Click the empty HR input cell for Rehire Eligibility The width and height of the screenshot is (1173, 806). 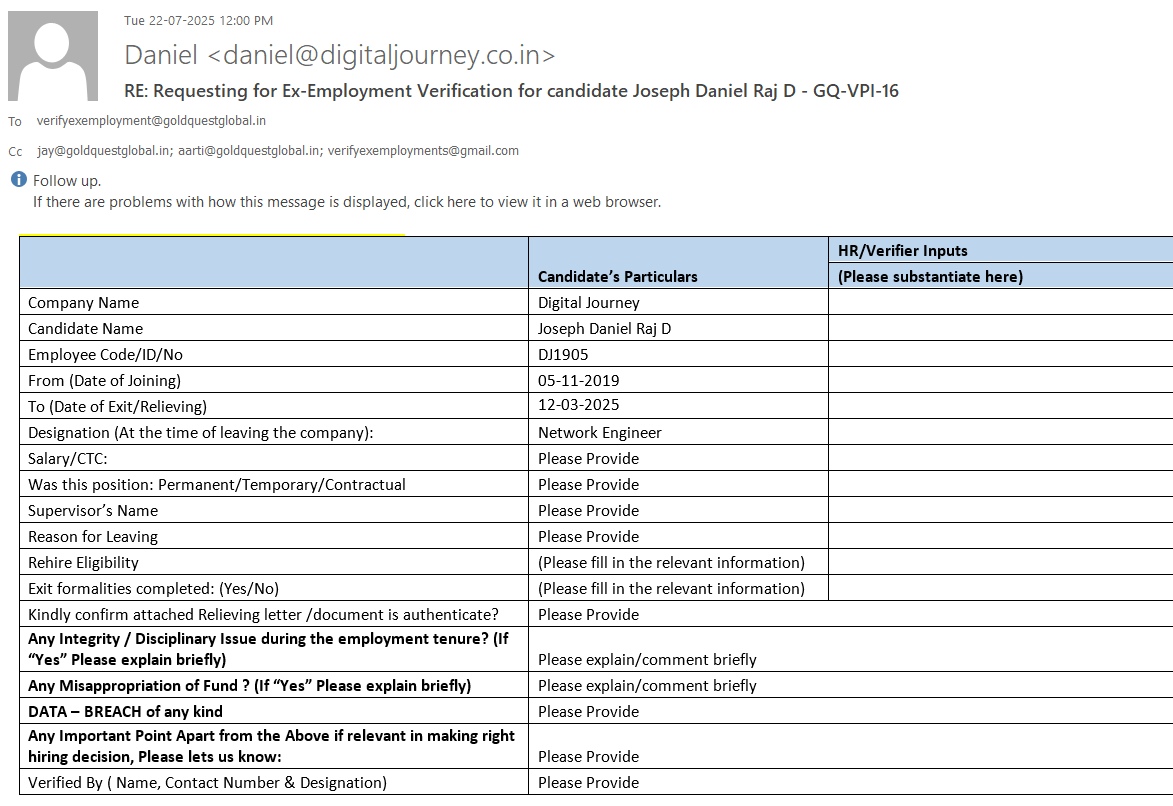(1001, 563)
